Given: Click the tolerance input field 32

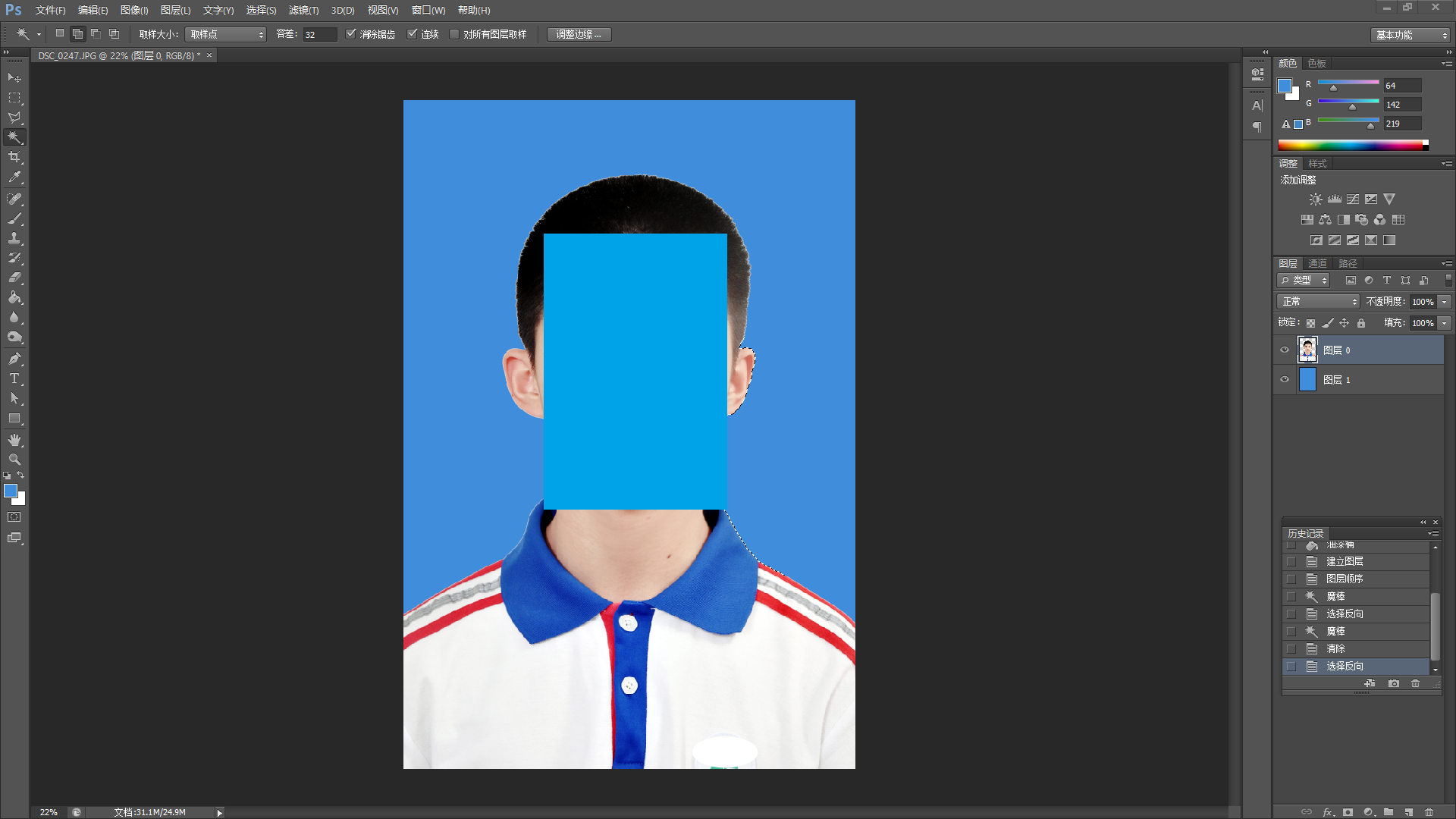Looking at the screenshot, I should [x=319, y=34].
